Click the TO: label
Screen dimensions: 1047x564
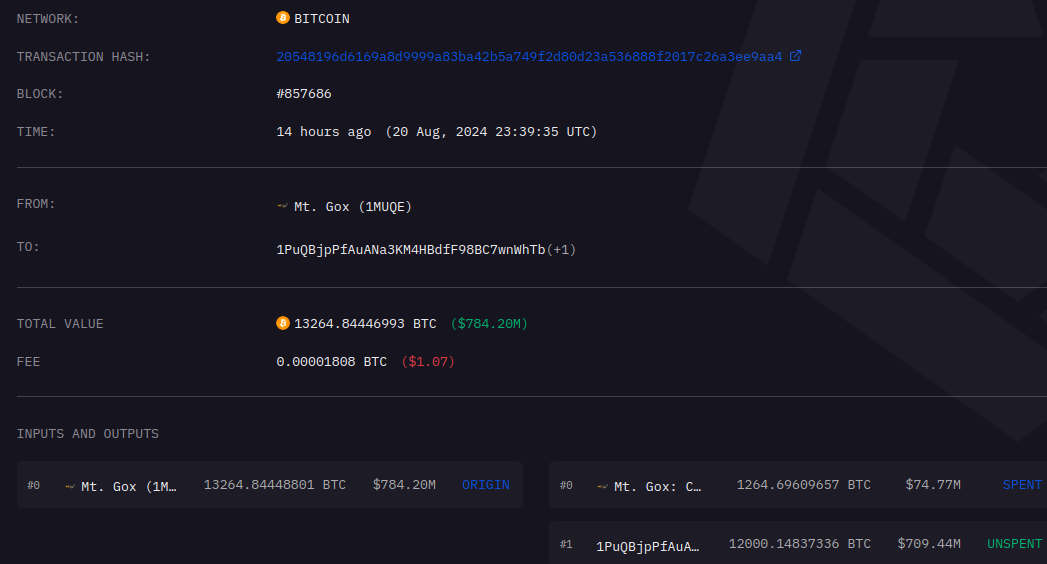point(28,247)
